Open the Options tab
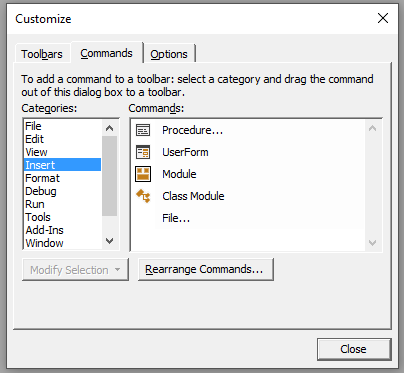 click(169, 54)
